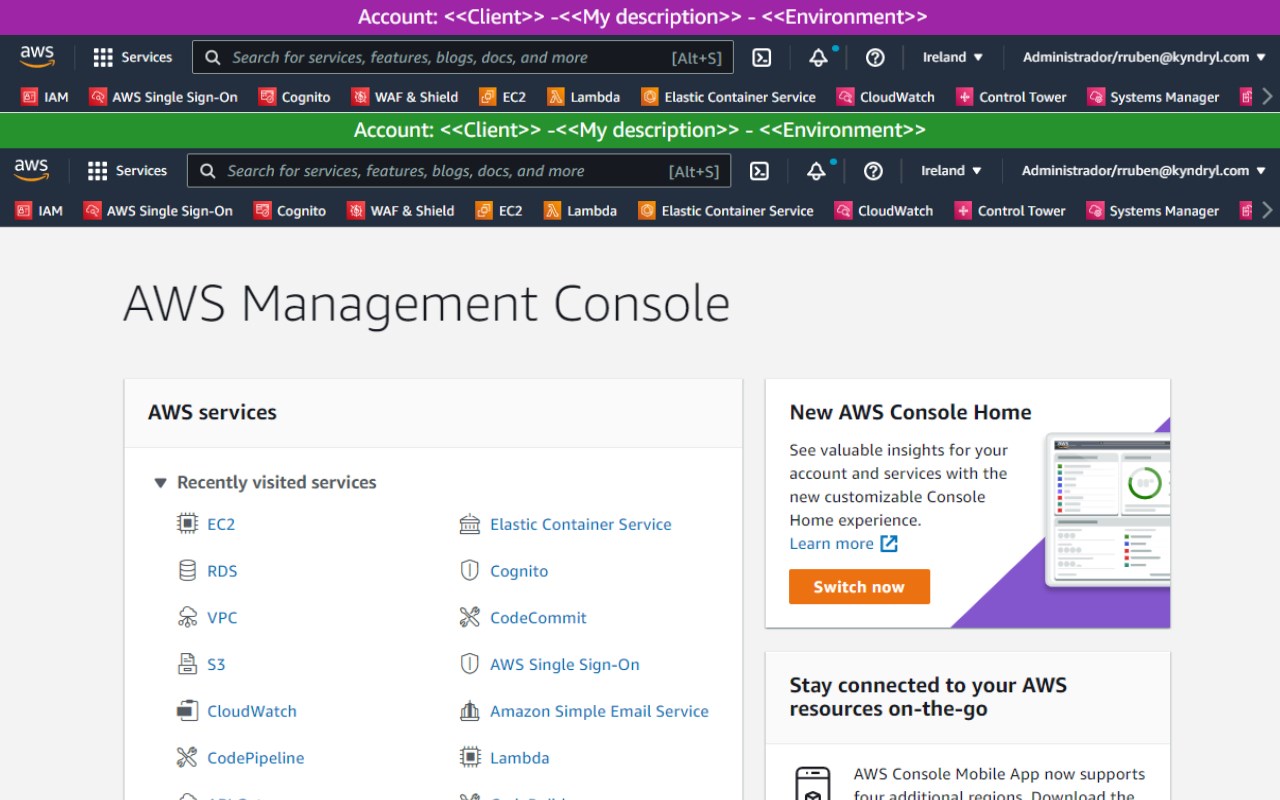1280x800 pixels.
Task: Open Control Tower favorite in lower bar
Action: pos(1010,211)
